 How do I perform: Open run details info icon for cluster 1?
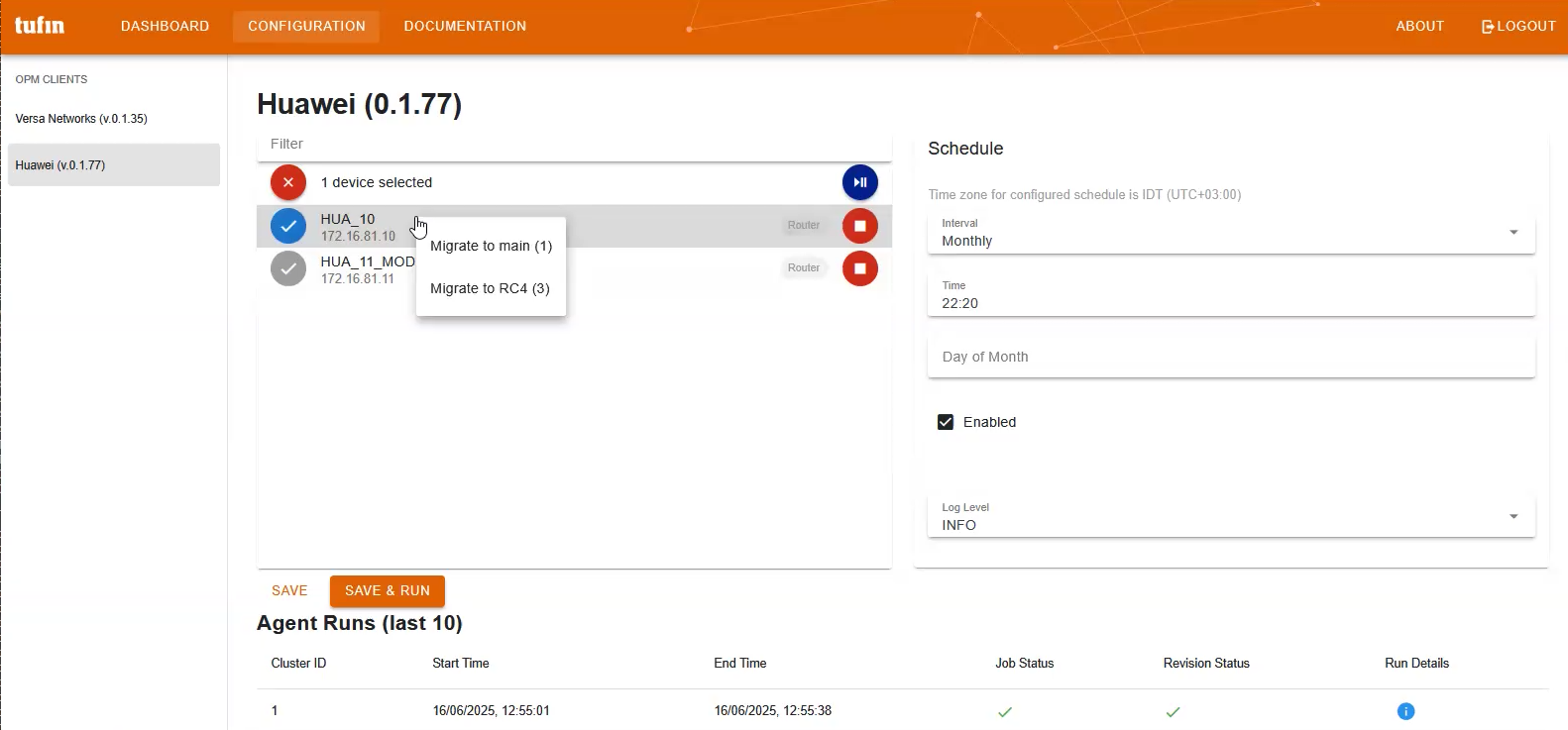(1405, 711)
